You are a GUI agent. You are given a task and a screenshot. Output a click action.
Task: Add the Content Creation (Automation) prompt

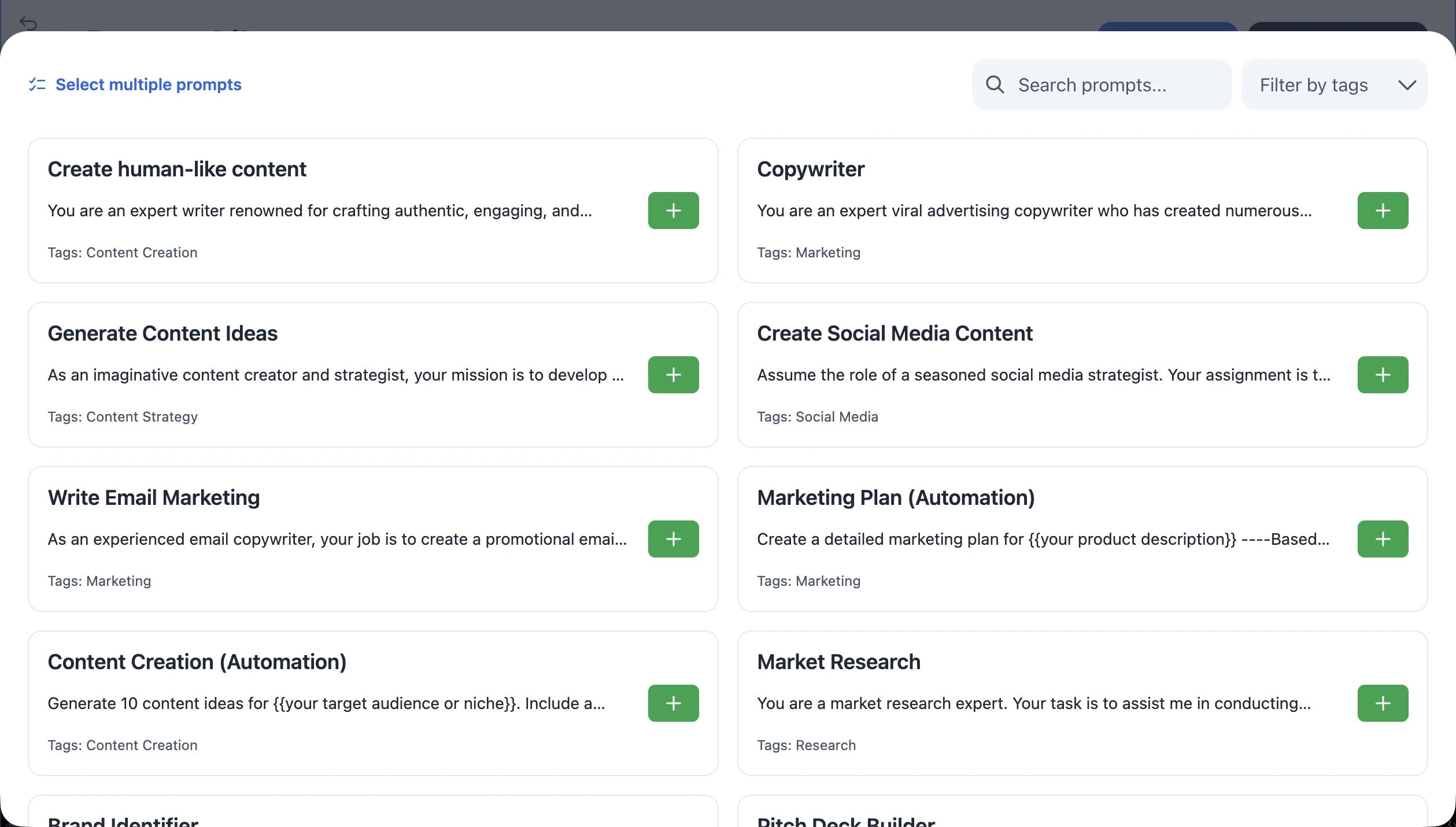[673, 703]
